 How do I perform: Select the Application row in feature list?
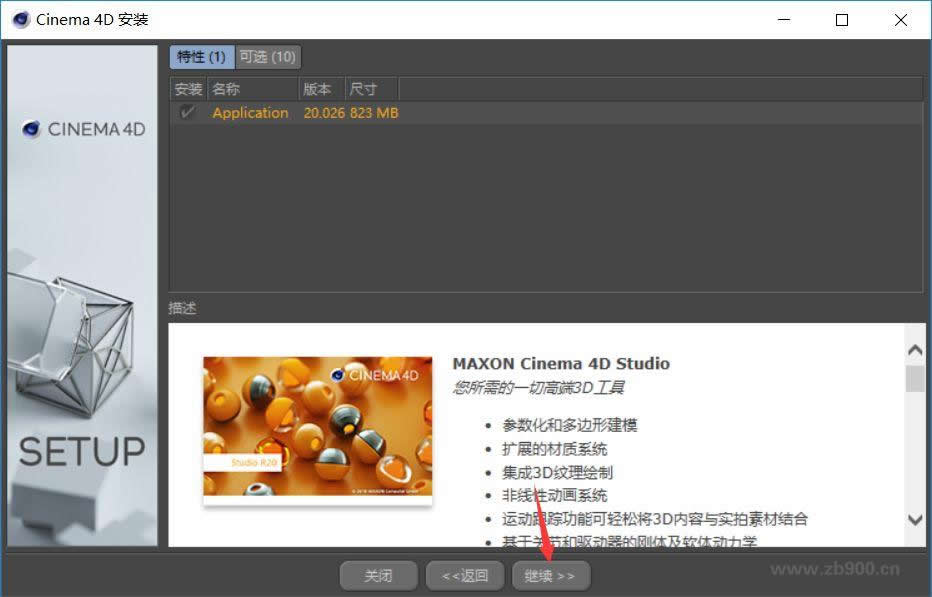point(250,113)
